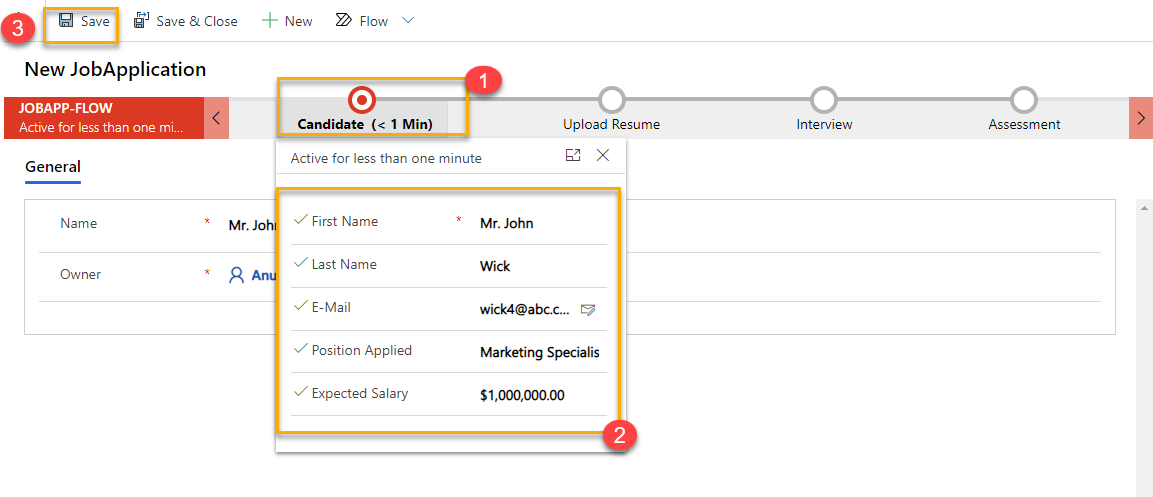1153x497 pixels.
Task: Open the Owner lookup user link
Action: (263, 276)
